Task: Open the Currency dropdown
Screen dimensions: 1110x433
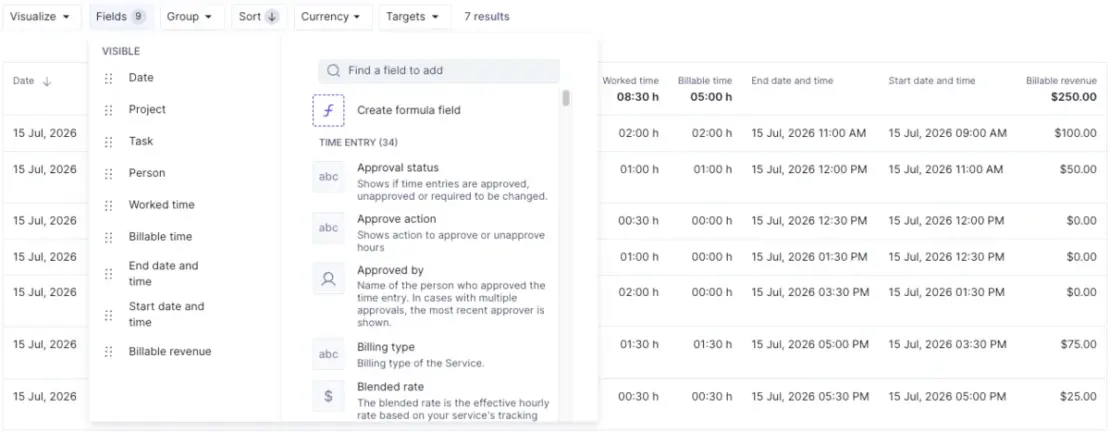Action: pos(331,16)
